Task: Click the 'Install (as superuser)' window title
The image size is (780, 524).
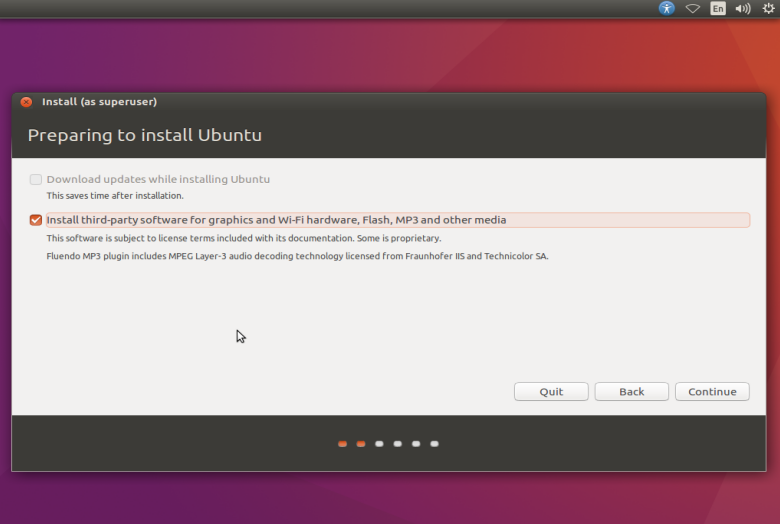Action: coord(99,102)
